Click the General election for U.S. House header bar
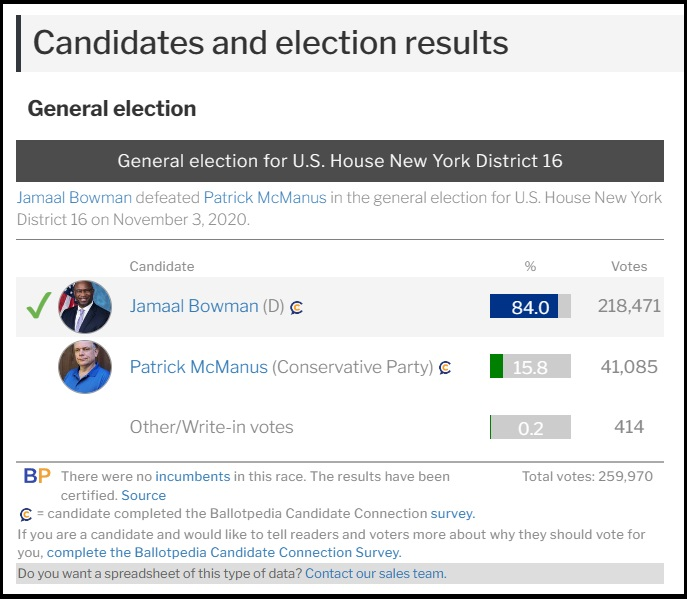Image resolution: width=687 pixels, height=599 pixels. [340, 161]
